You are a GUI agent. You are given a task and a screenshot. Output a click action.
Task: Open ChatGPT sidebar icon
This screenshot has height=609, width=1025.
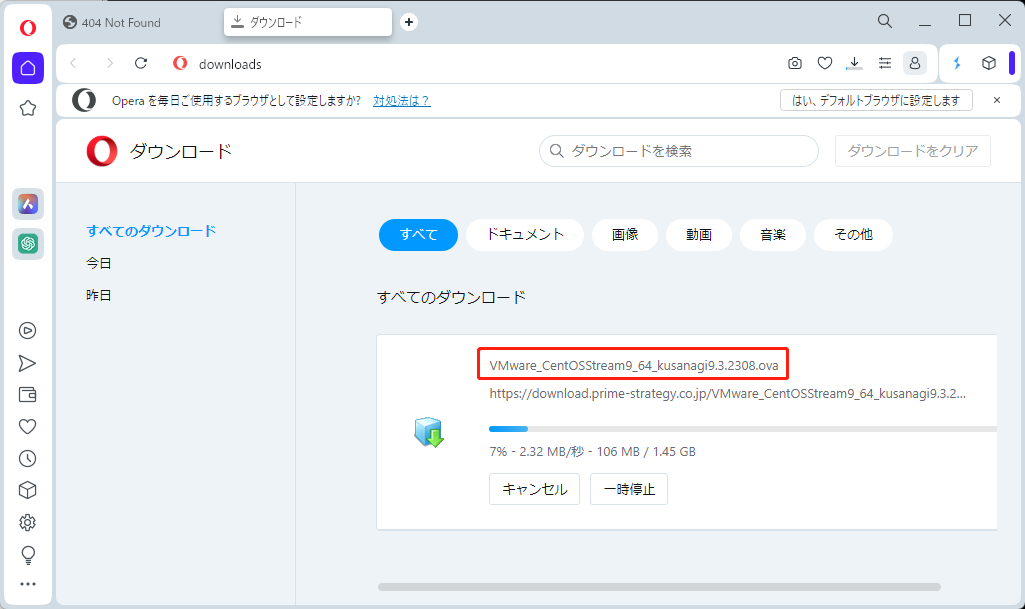click(27, 244)
